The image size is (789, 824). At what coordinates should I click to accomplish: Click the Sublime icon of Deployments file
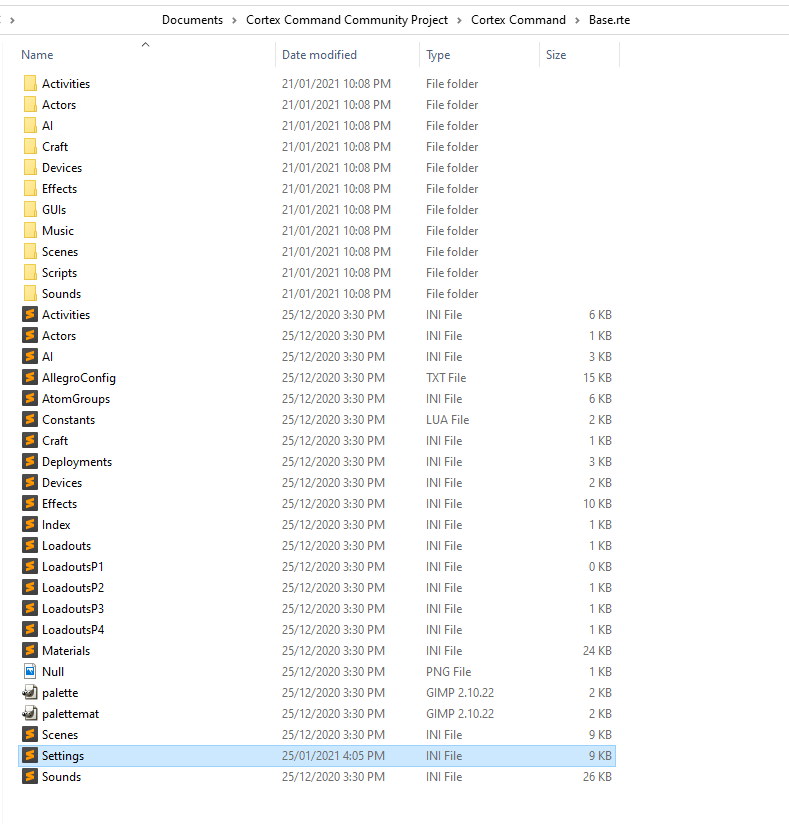(x=30, y=461)
